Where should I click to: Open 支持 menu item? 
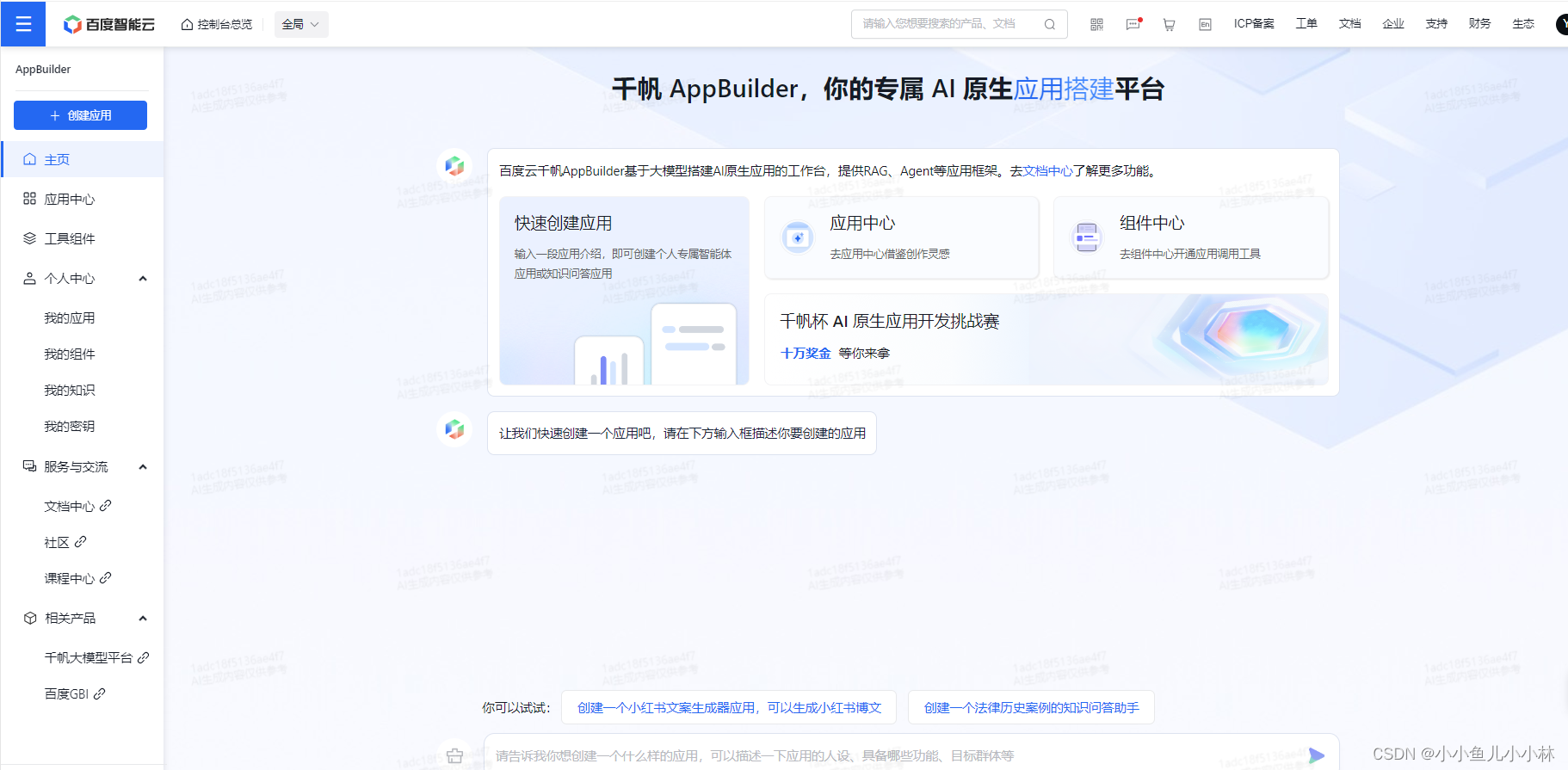tap(1436, 24)
